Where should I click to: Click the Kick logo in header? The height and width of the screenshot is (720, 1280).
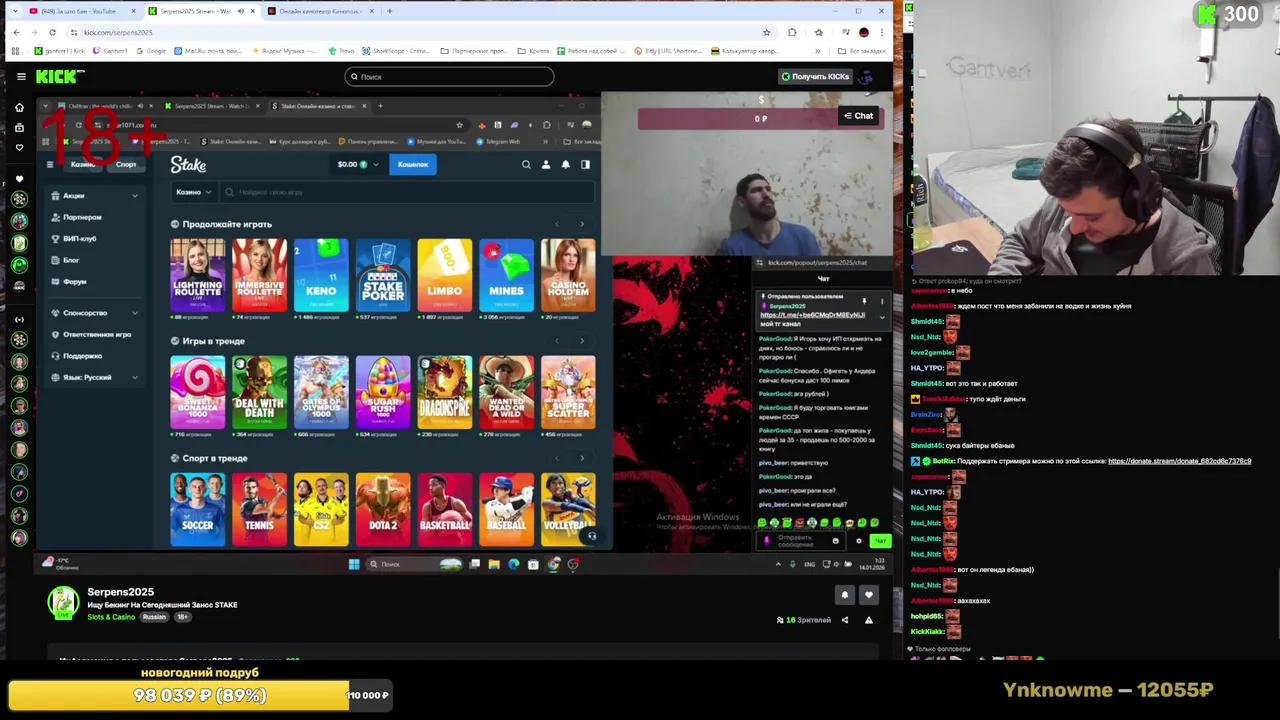pyautogui.click(x=59, y=76)
